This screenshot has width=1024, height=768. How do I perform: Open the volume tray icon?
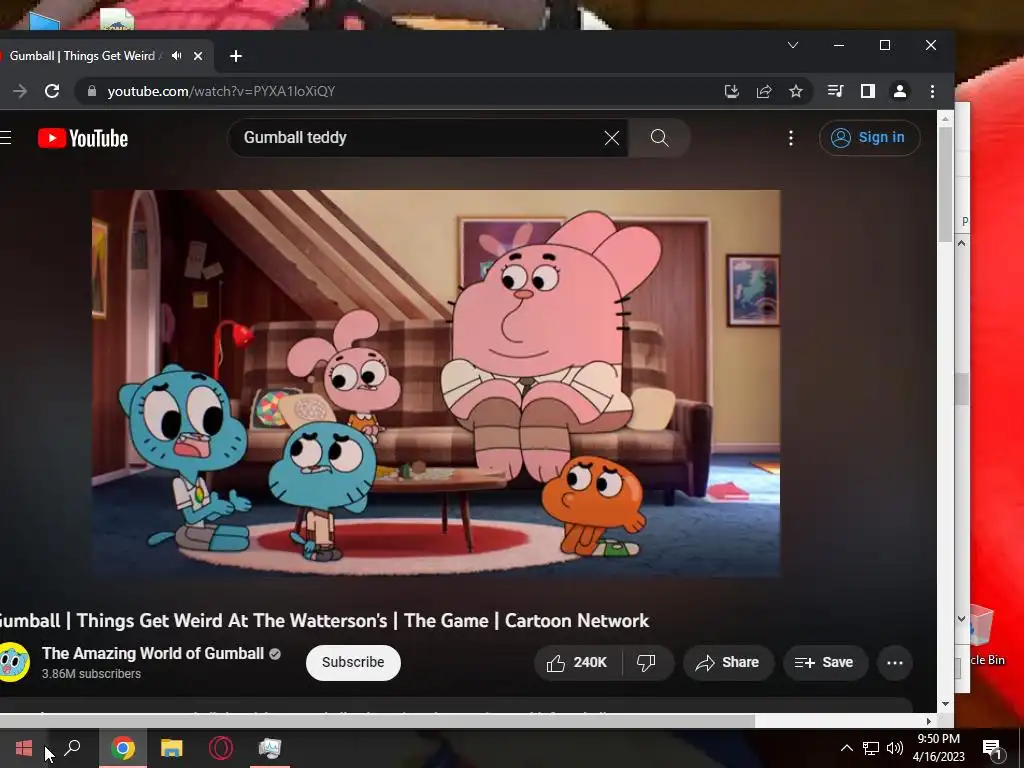(x=895, y=748)
